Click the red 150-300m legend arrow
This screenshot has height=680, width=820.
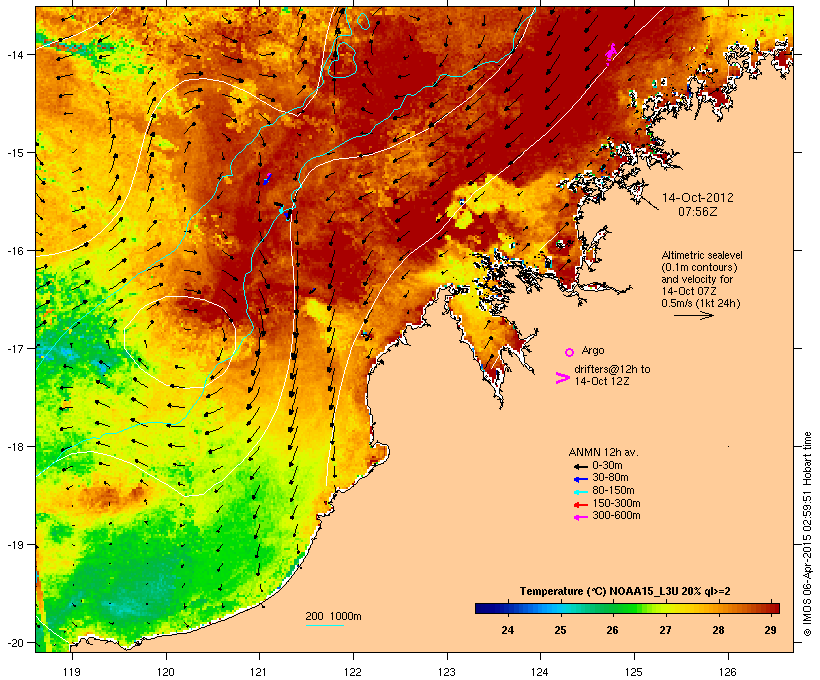pyautogui.click(x=580, y=505)
